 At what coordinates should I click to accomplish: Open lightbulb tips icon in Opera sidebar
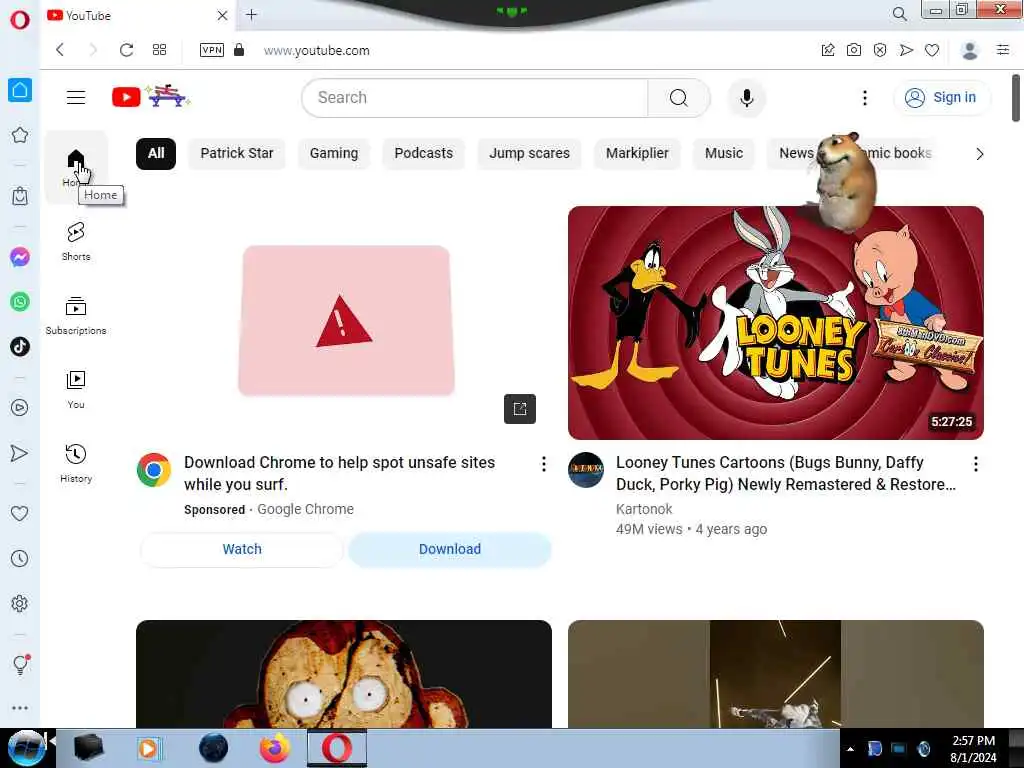20,664
